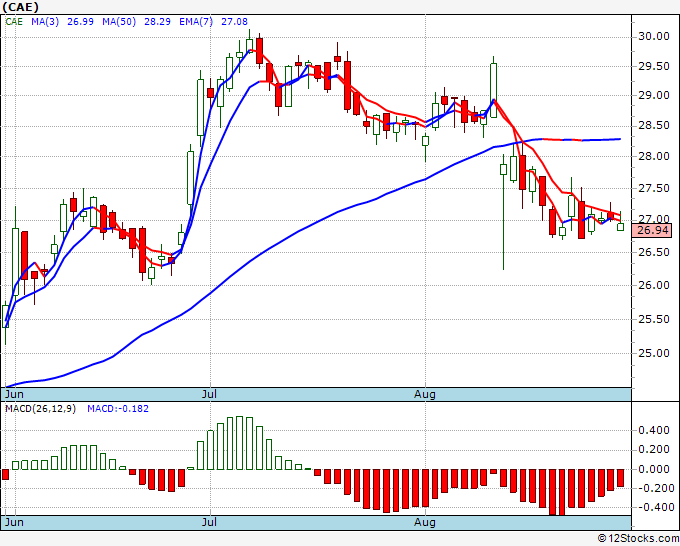The image size is (680, 546).
Task: Click the 28.50 price axis label
Action: (x=654, y=126)
